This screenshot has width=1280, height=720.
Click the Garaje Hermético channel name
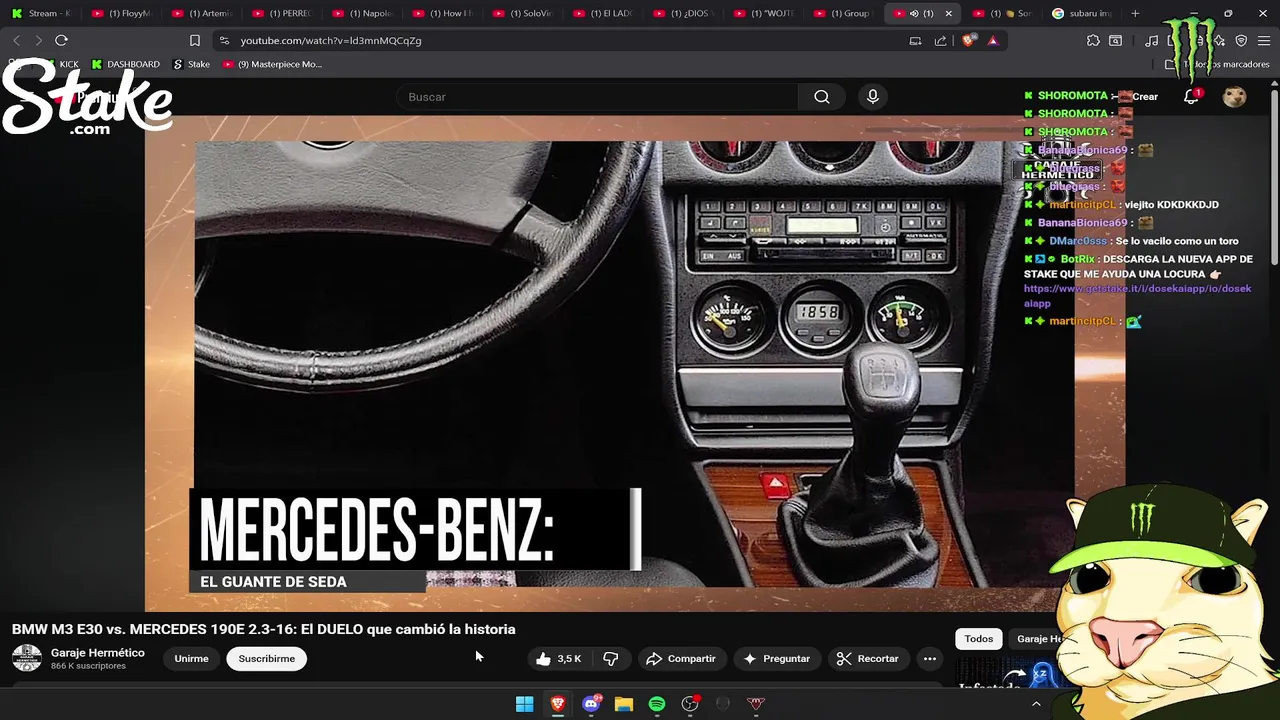click(x=98, y=652)
